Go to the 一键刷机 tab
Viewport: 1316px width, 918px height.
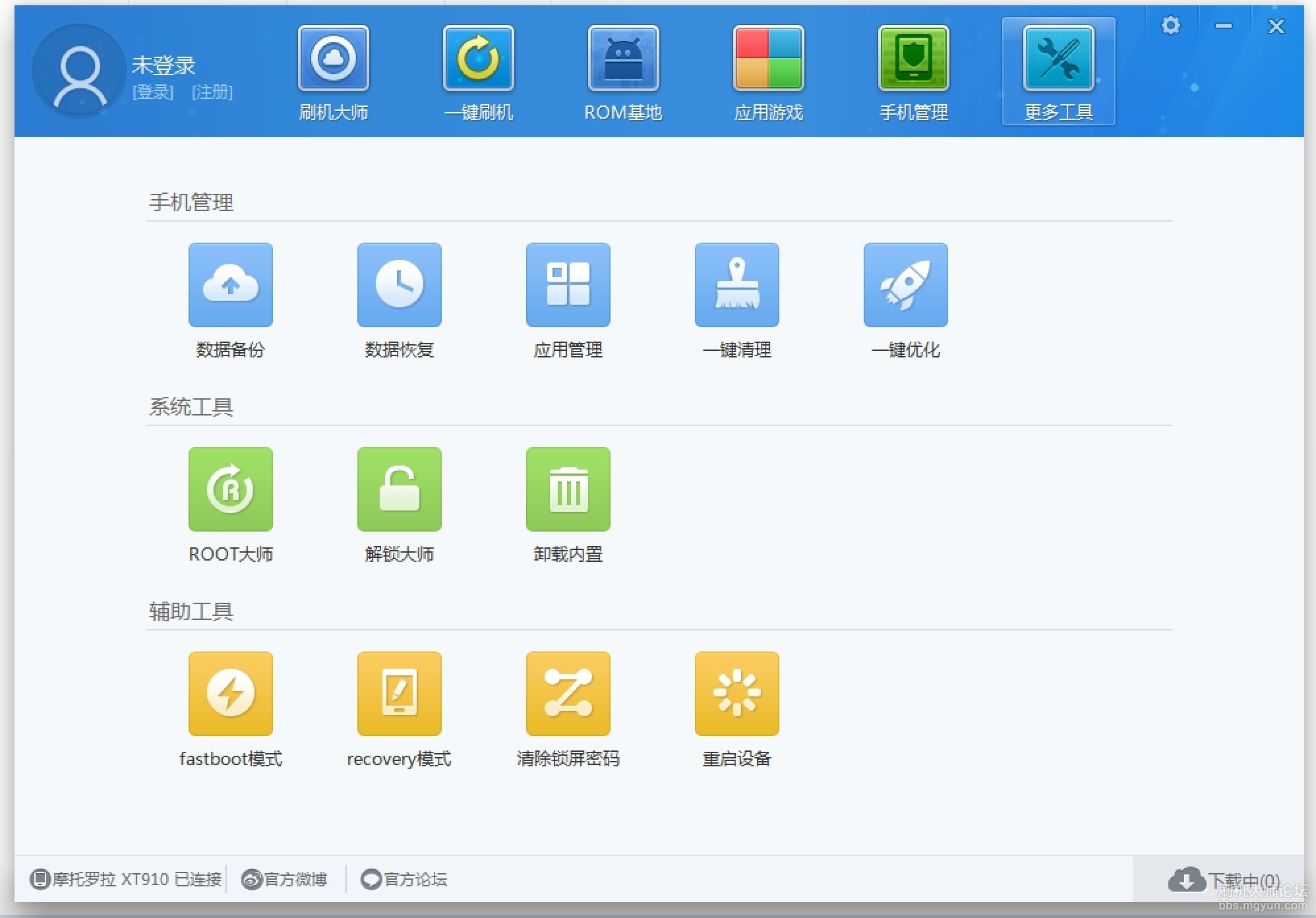point(479,73)
